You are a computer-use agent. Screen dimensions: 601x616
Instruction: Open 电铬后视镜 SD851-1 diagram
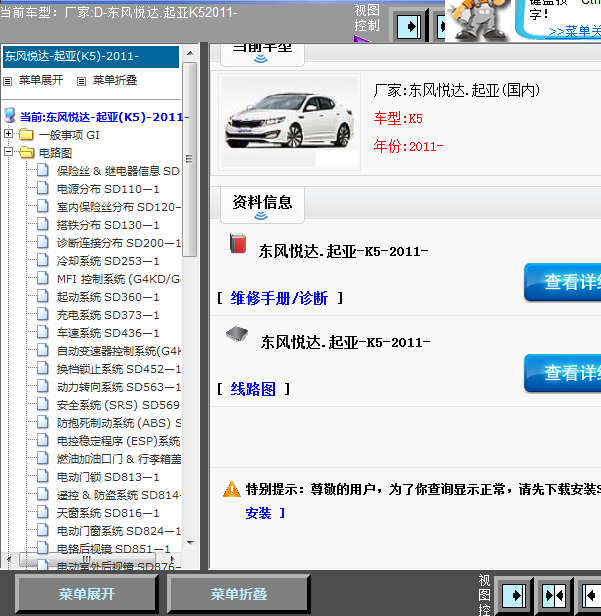coord(114,549)
